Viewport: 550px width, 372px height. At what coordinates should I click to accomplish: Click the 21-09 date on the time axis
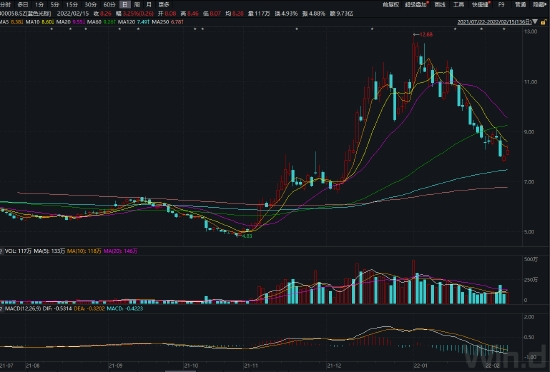tap(116, 366)
